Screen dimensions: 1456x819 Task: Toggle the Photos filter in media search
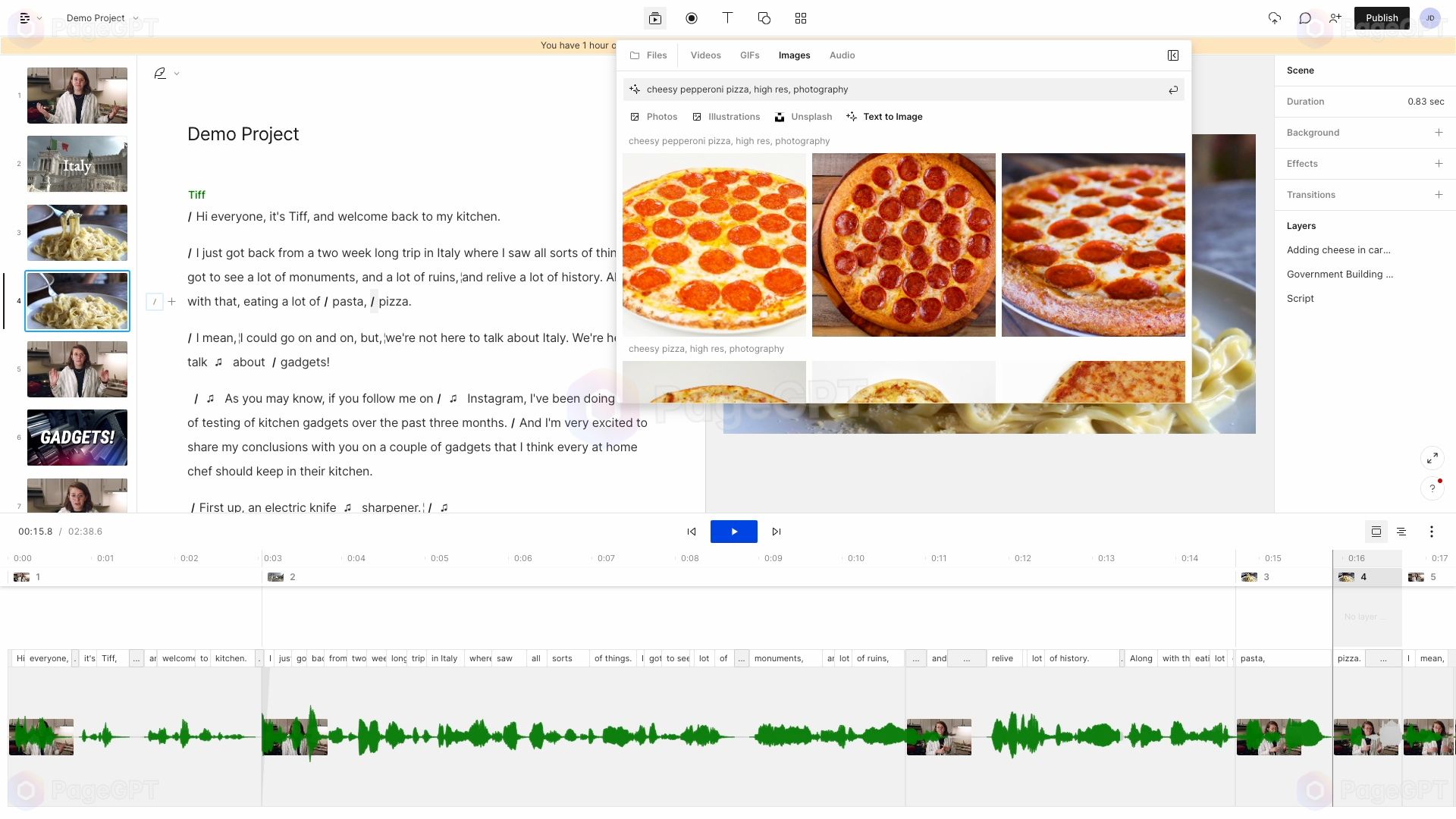click(x=661, y=116)
